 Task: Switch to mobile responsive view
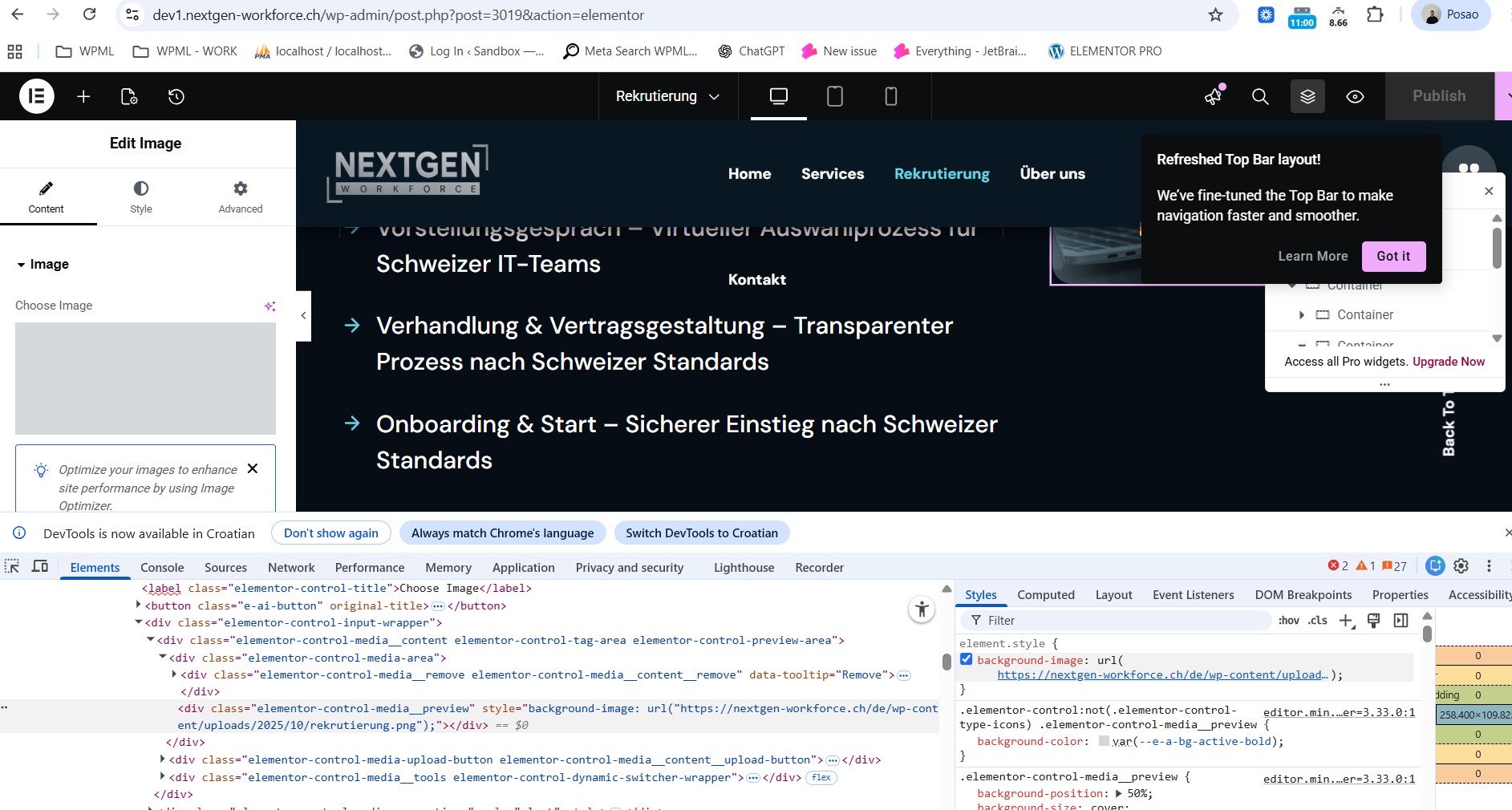click(890, 96)
